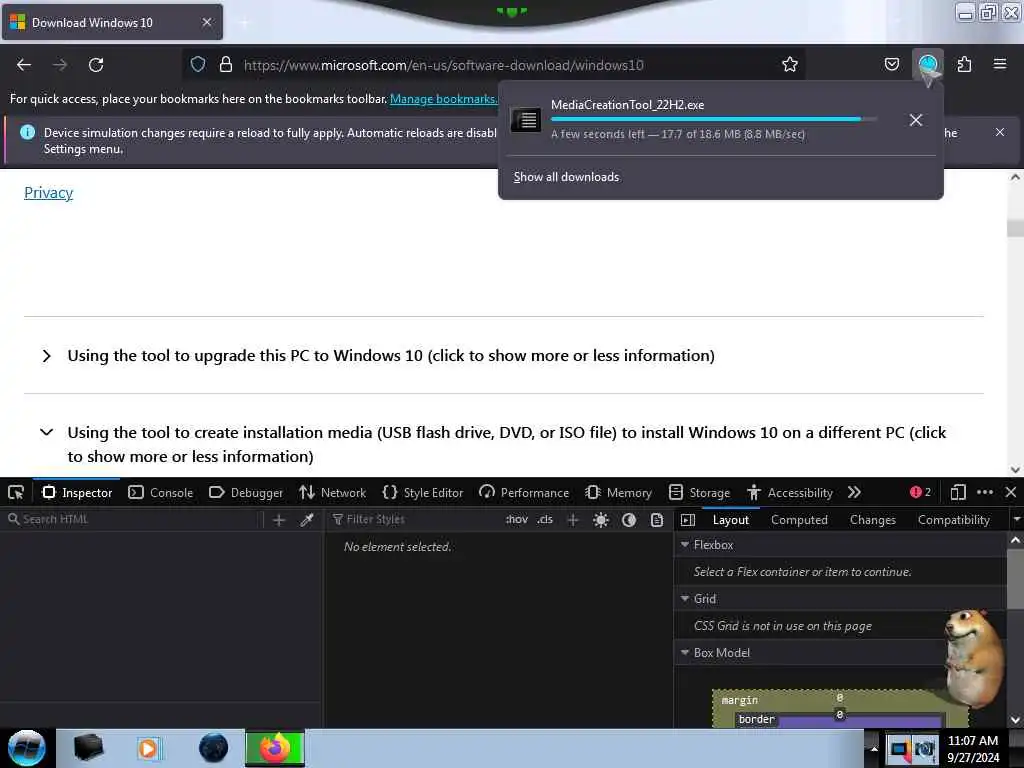The height and width of the screenshot is (768, 1024).
Task: Toggle print media simulation
Action: point(657,520)
